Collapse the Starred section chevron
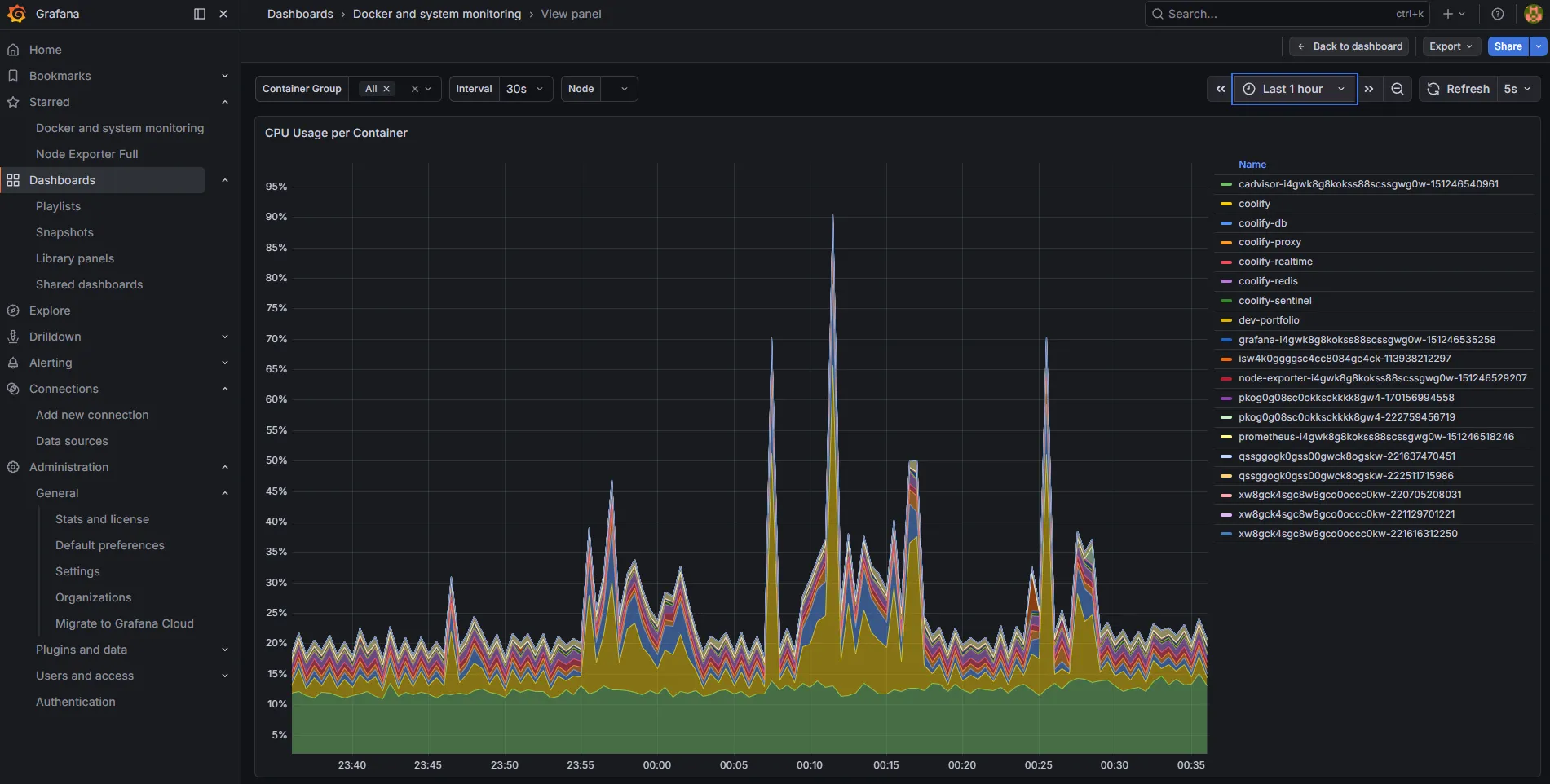The width and height of the screenshot is (1550, 784). click(225, 102)
